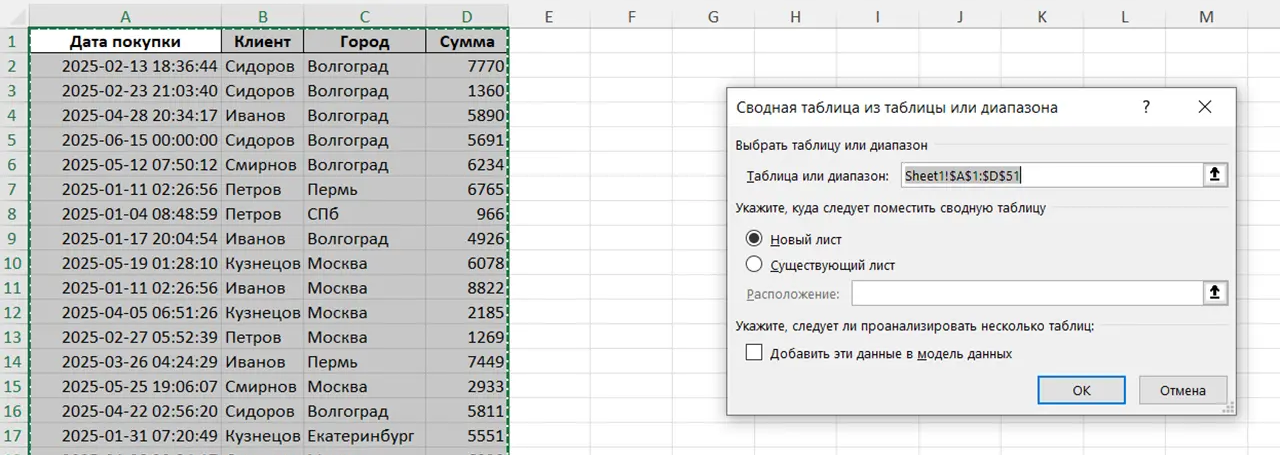Select column H header
Image resolution: width=1280 pixels, height=455 pixels.
(x=795, y=16)
